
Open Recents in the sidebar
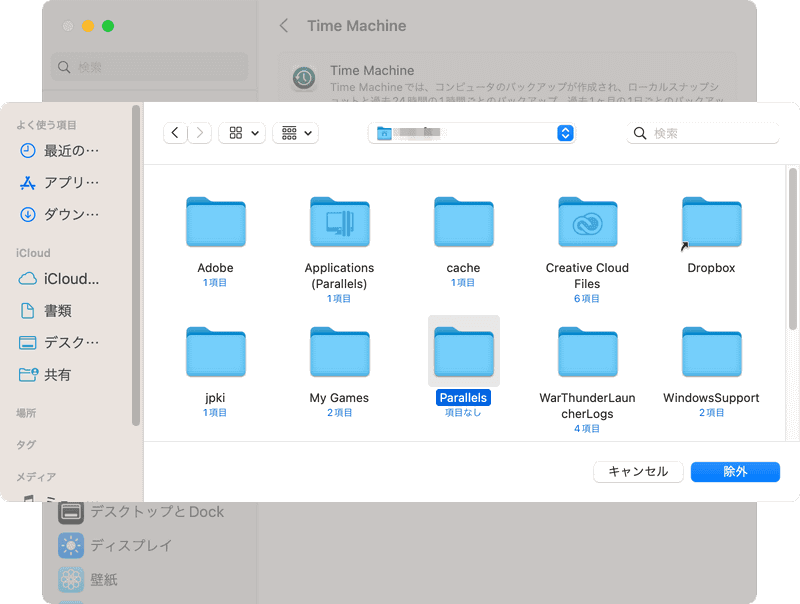[x=59, y=150]
